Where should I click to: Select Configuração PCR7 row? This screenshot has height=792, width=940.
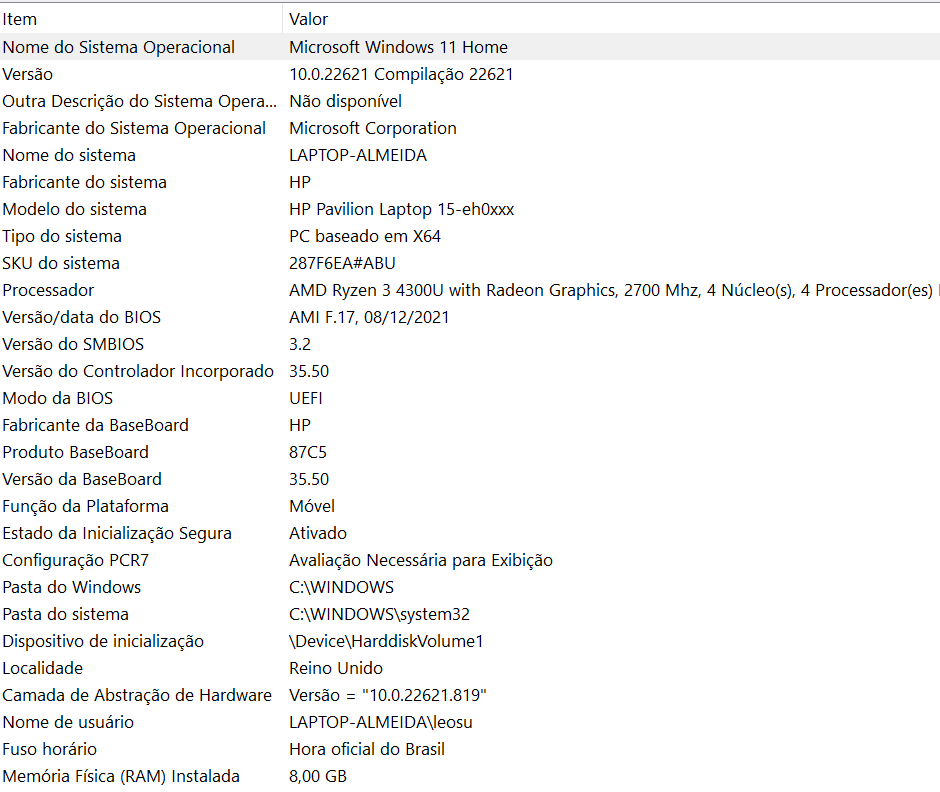(470, 559)
